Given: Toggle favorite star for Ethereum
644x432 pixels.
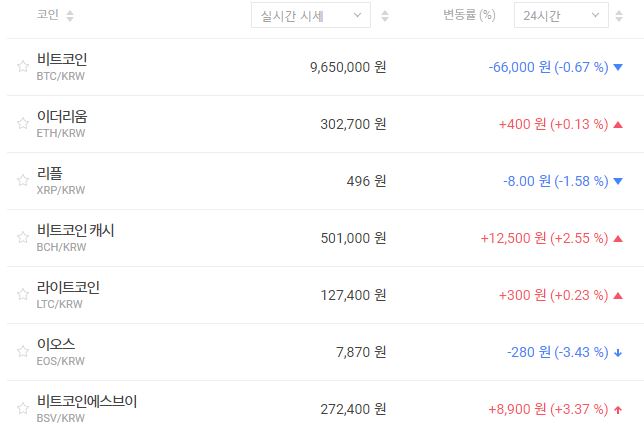Looking at the screenshot, I should tap(22, 124).
